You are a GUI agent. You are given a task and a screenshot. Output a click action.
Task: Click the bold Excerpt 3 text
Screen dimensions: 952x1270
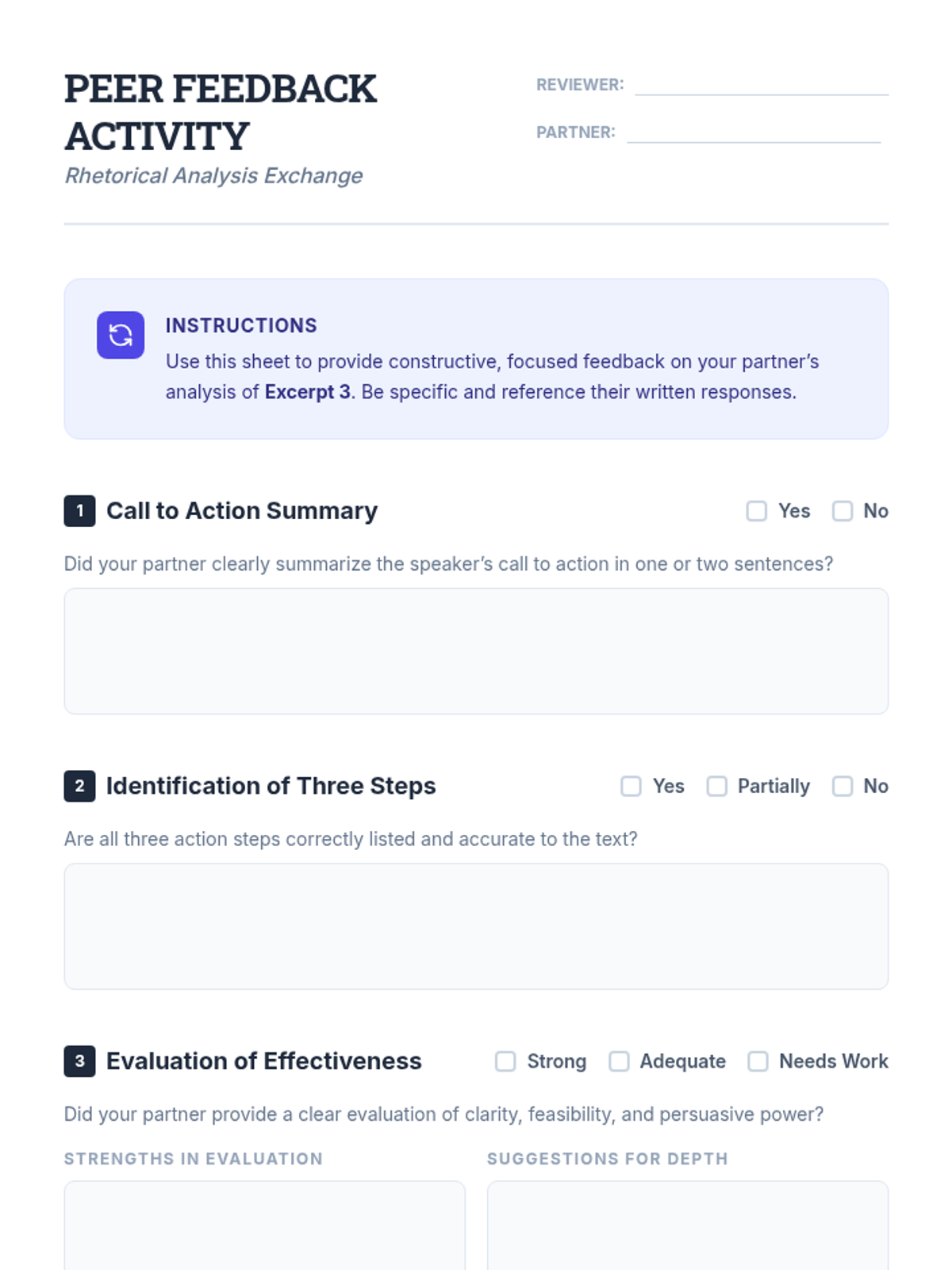click(308, 392)
